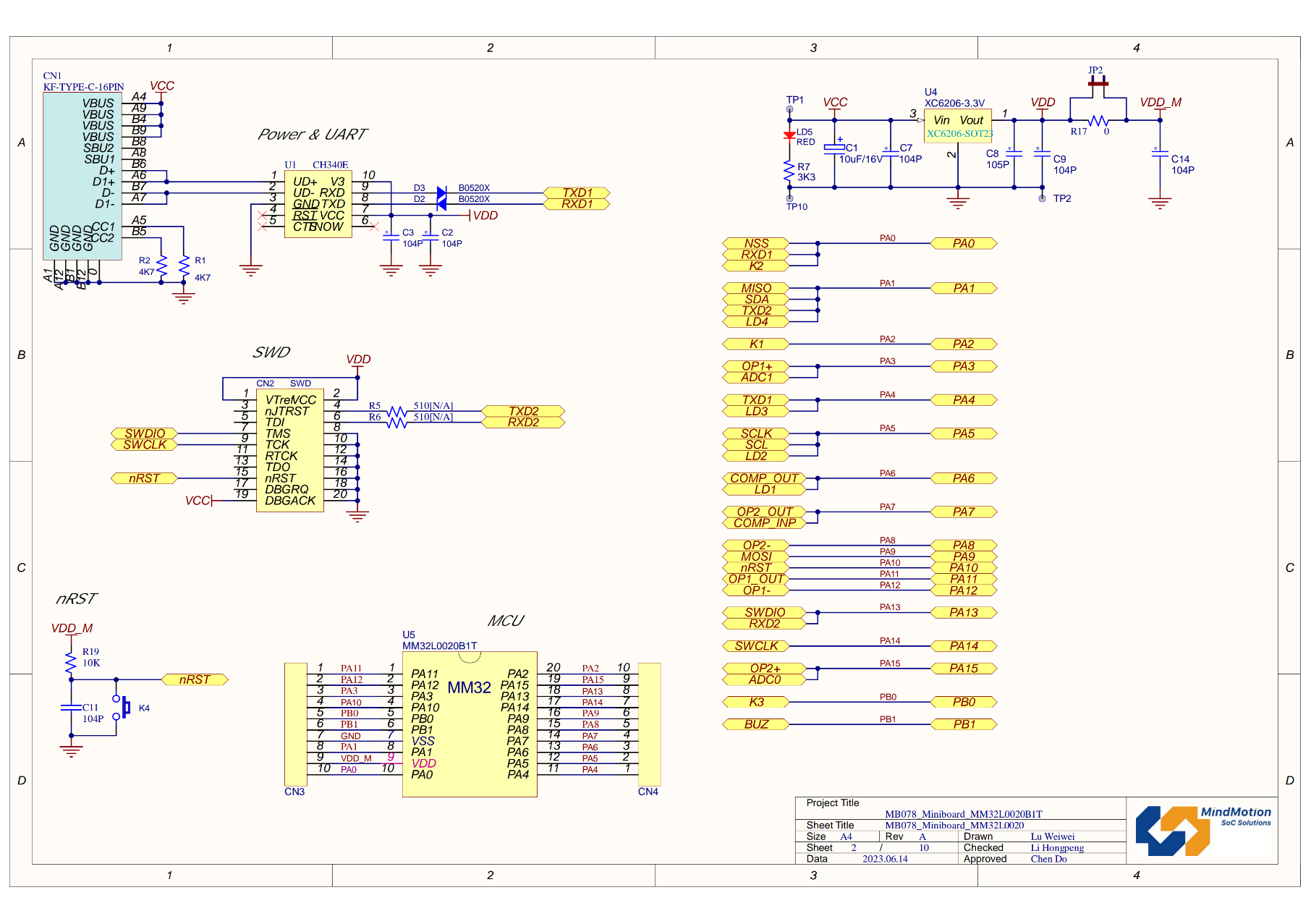The image size is (1311, 924).
Task: Toggle the no-connect mark on U1 RST pin
Action: point(260,214)
